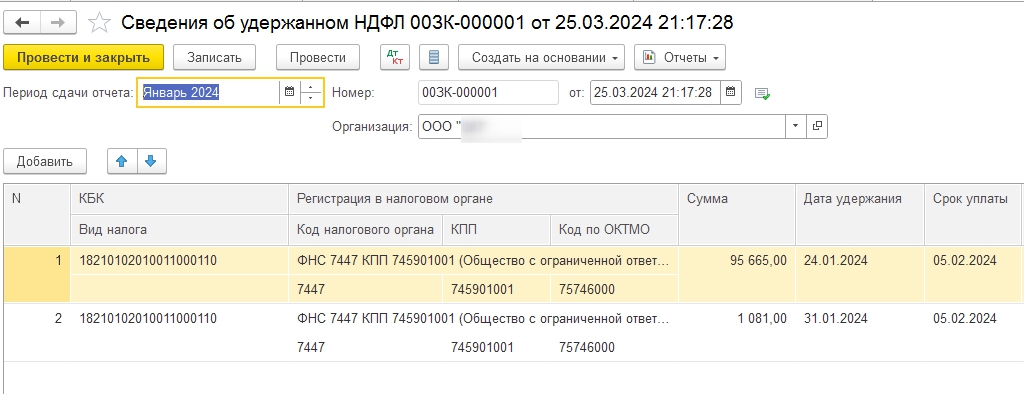
Task: Show Дт/Кт postings of the document
Action: pyautogui.click(x=394, y=57)
